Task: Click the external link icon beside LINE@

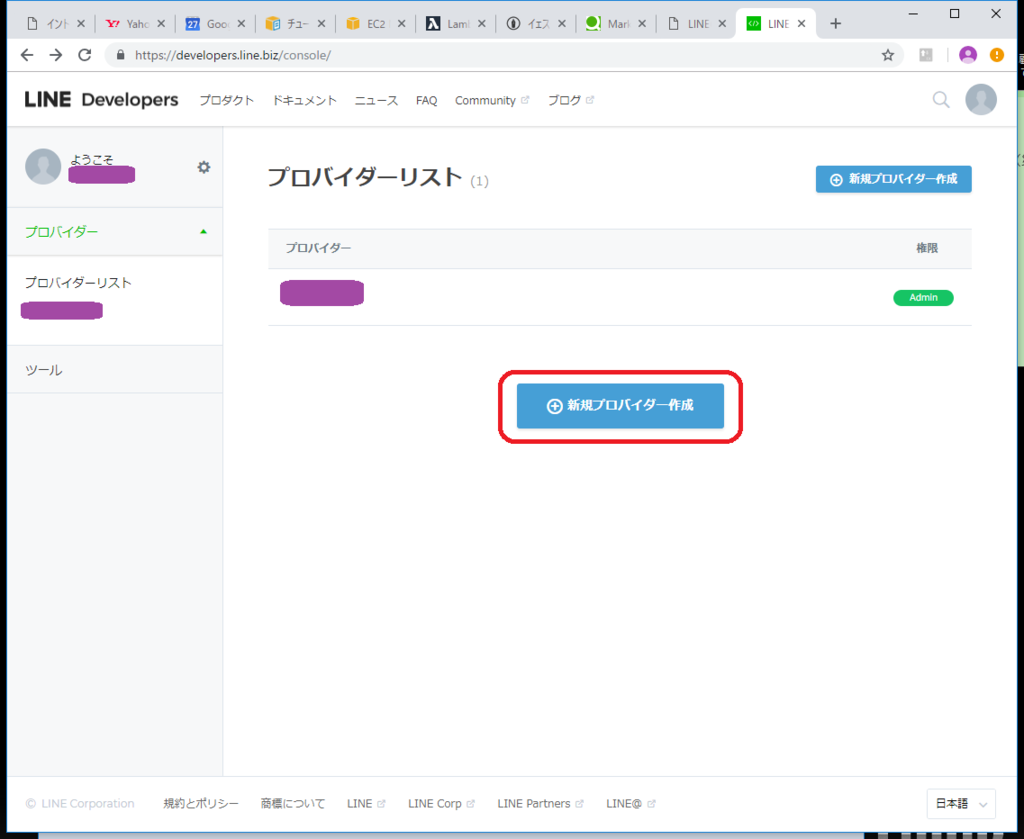Action: point(650,802)
